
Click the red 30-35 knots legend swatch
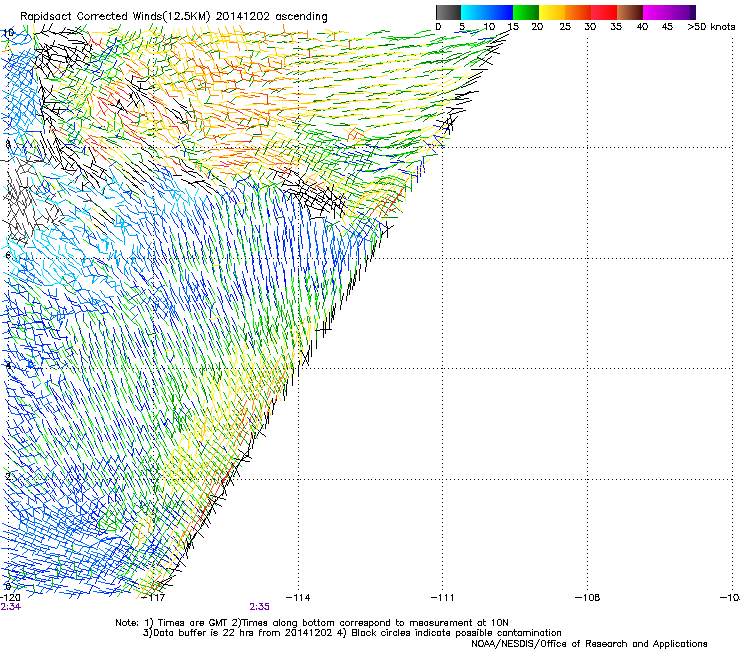(x=604, y=12)
